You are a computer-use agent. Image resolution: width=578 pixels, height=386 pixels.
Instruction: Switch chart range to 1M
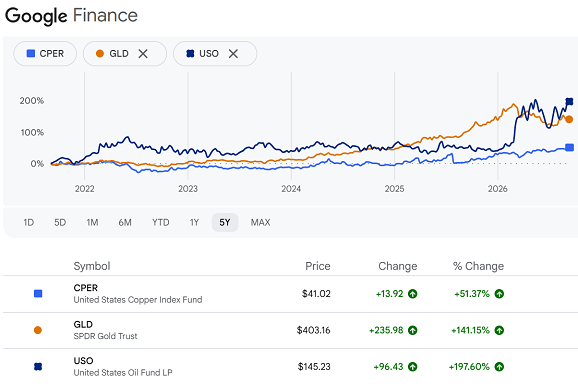pyautogui.click(x=92, y=223)
